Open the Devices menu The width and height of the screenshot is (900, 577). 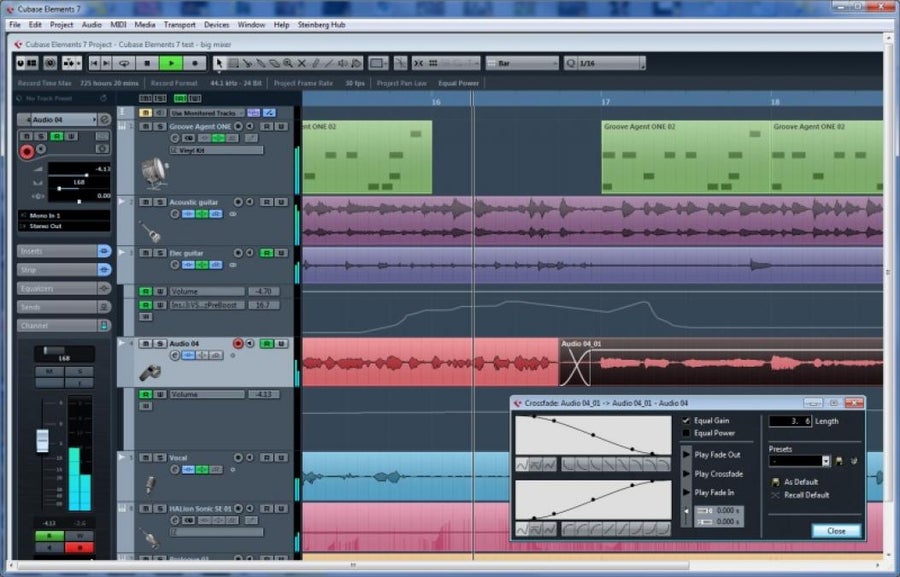(x=216, y=25)
